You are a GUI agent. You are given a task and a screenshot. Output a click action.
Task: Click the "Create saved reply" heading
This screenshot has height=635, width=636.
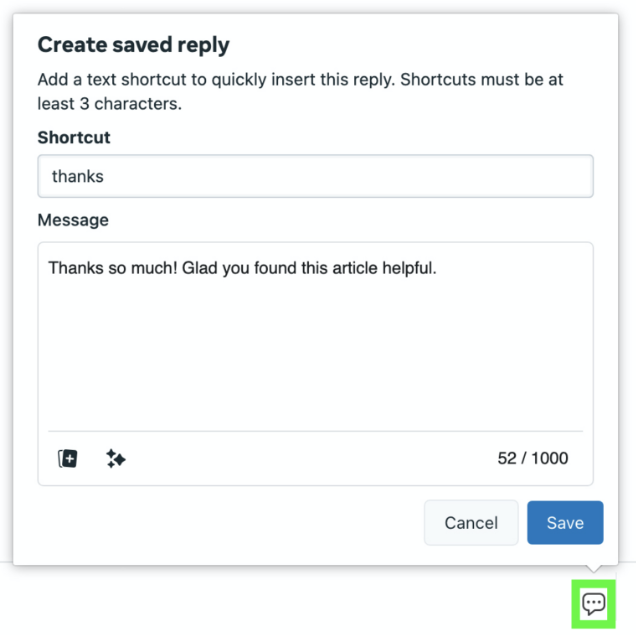pos(133,45)
